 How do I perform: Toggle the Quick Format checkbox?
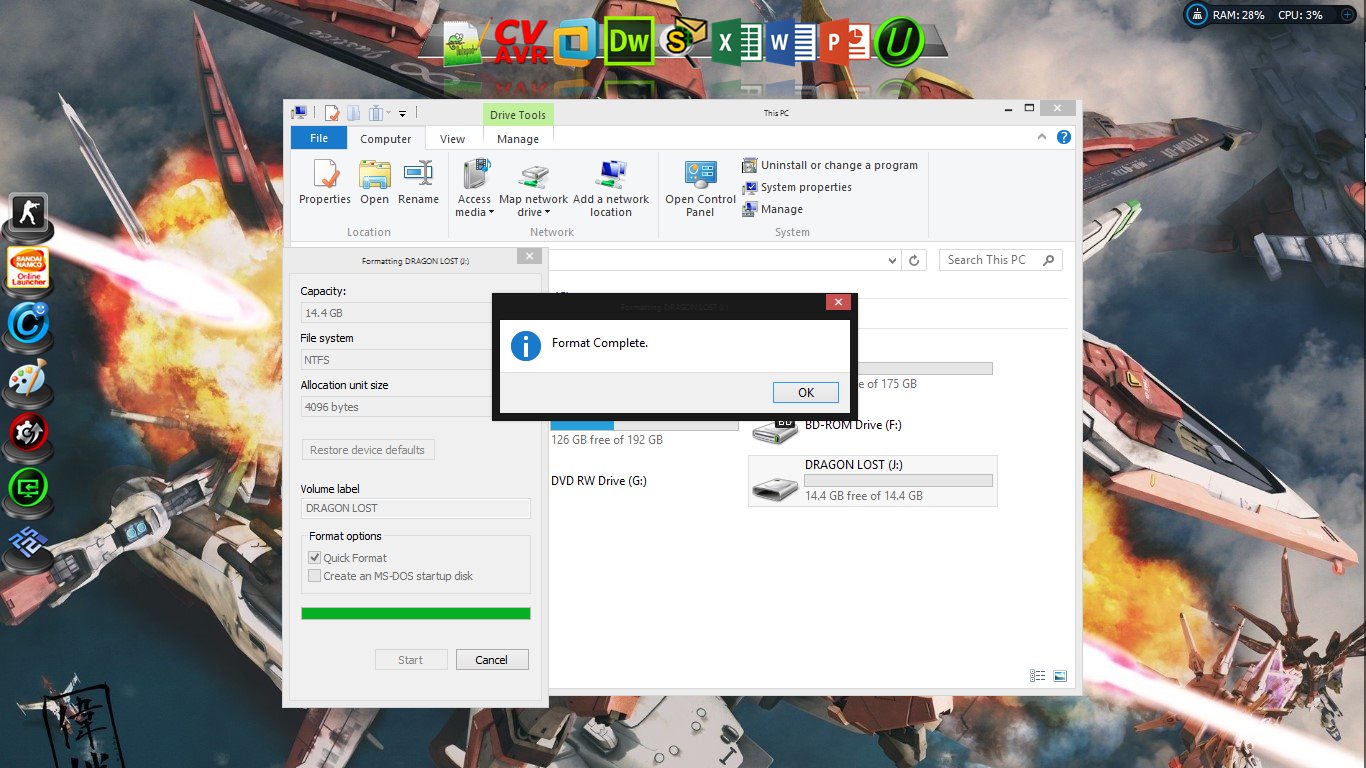click(315, 558)
